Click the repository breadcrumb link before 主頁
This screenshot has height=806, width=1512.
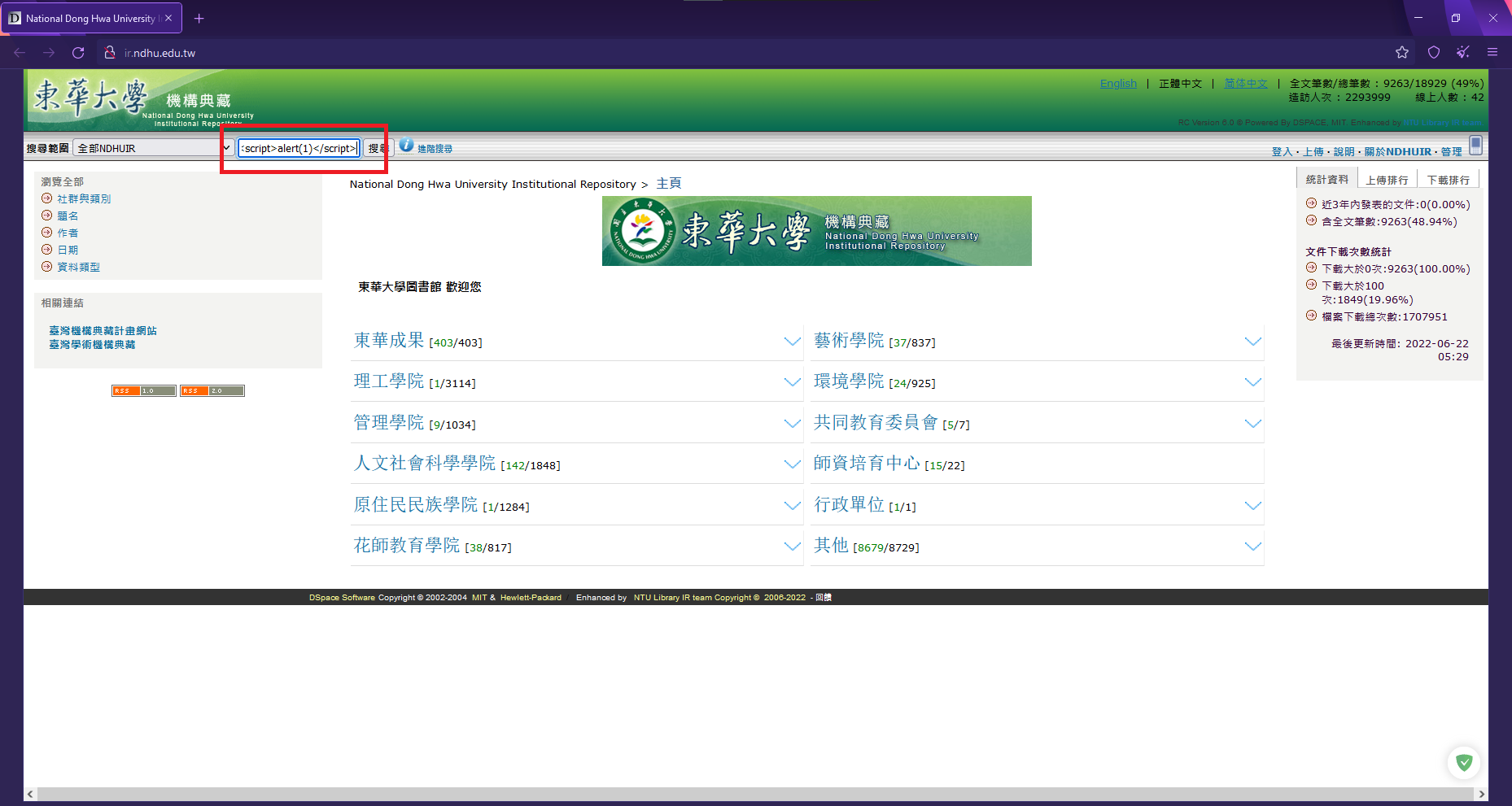click(493, 185)
